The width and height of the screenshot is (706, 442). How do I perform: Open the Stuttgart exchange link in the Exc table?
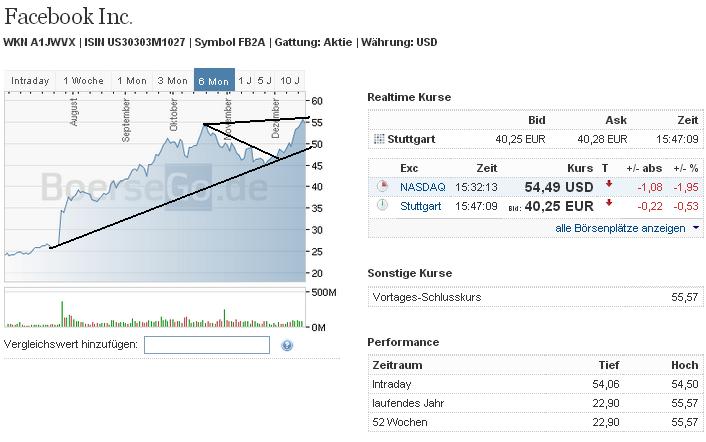click(422, 206)
